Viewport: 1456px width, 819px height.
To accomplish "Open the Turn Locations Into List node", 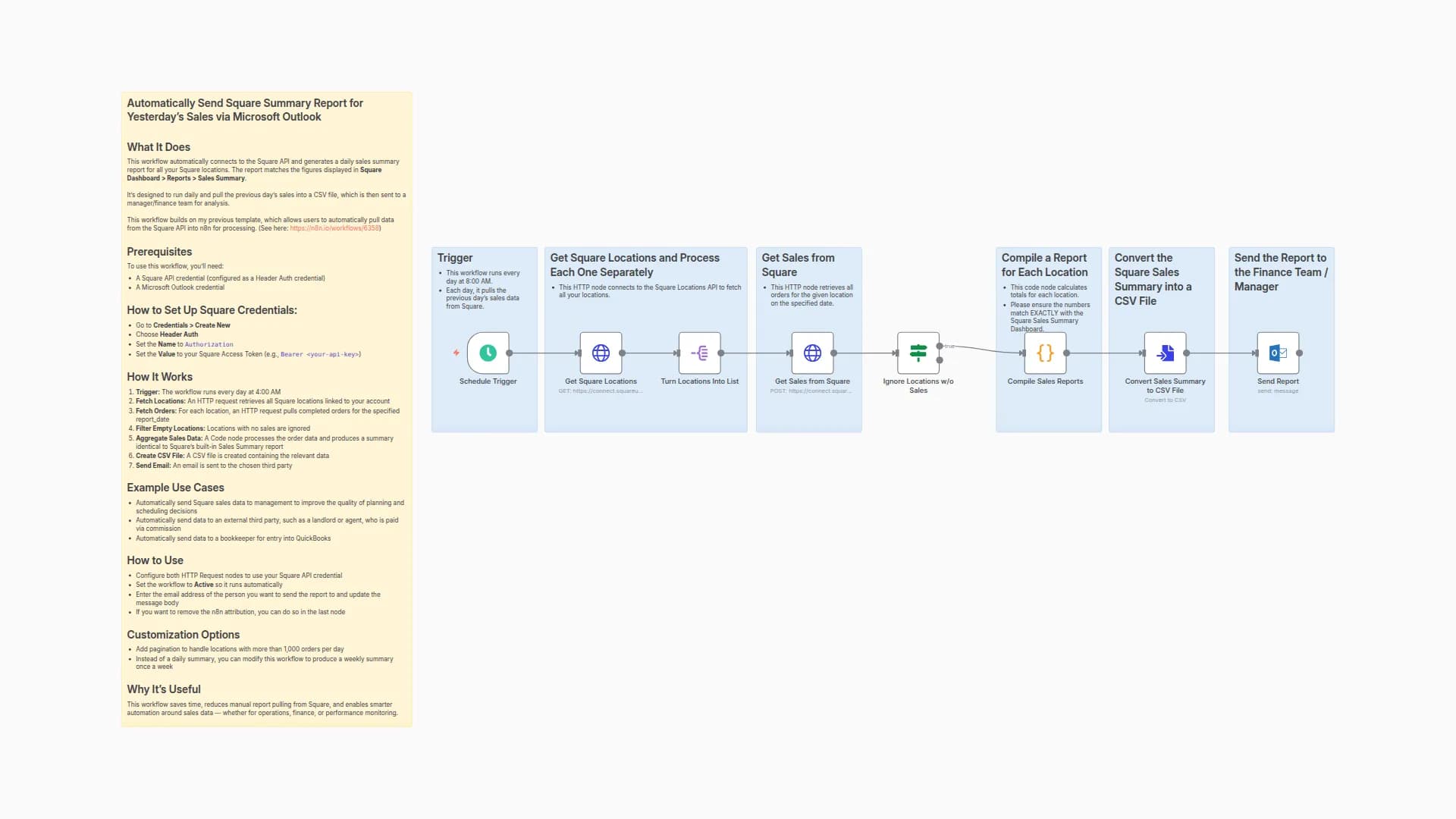I will pyautogui.click(x=700, y=352).
